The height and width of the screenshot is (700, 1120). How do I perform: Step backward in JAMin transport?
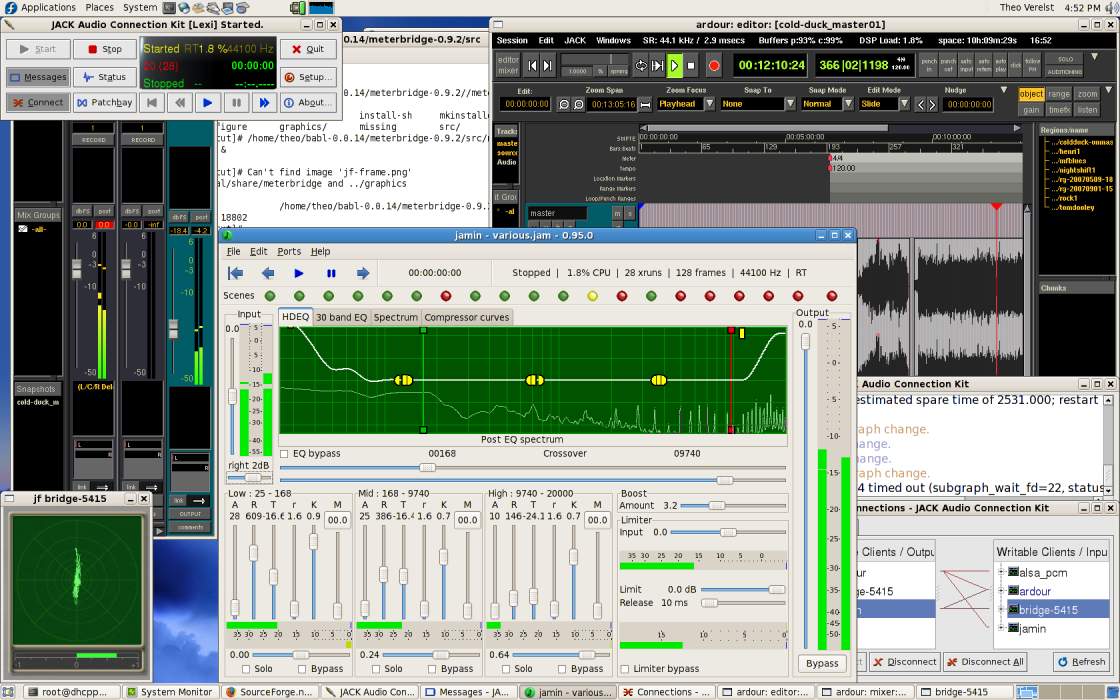click(x=268, y=273)
